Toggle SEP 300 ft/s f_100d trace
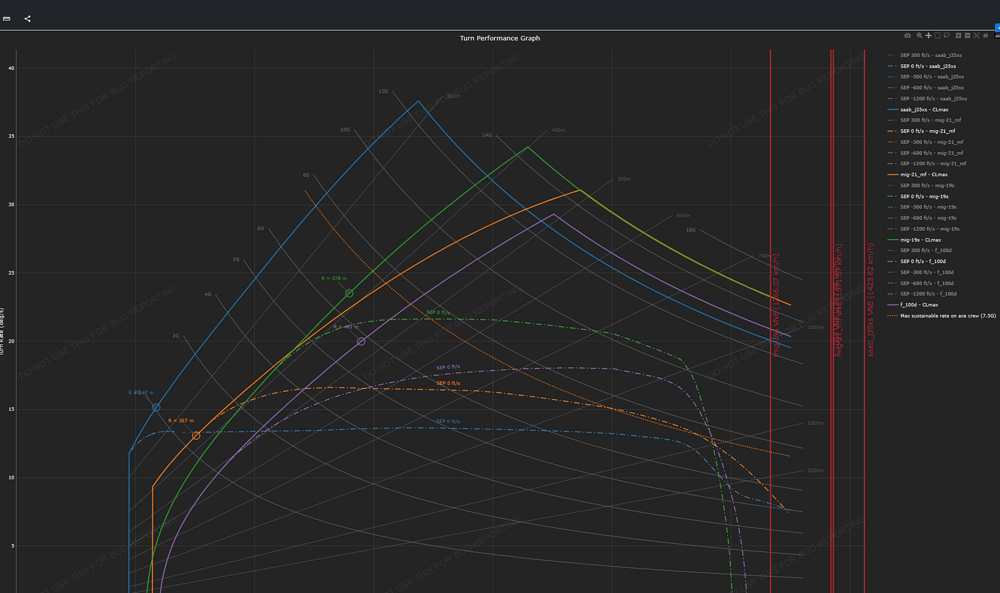 [920, 250]
